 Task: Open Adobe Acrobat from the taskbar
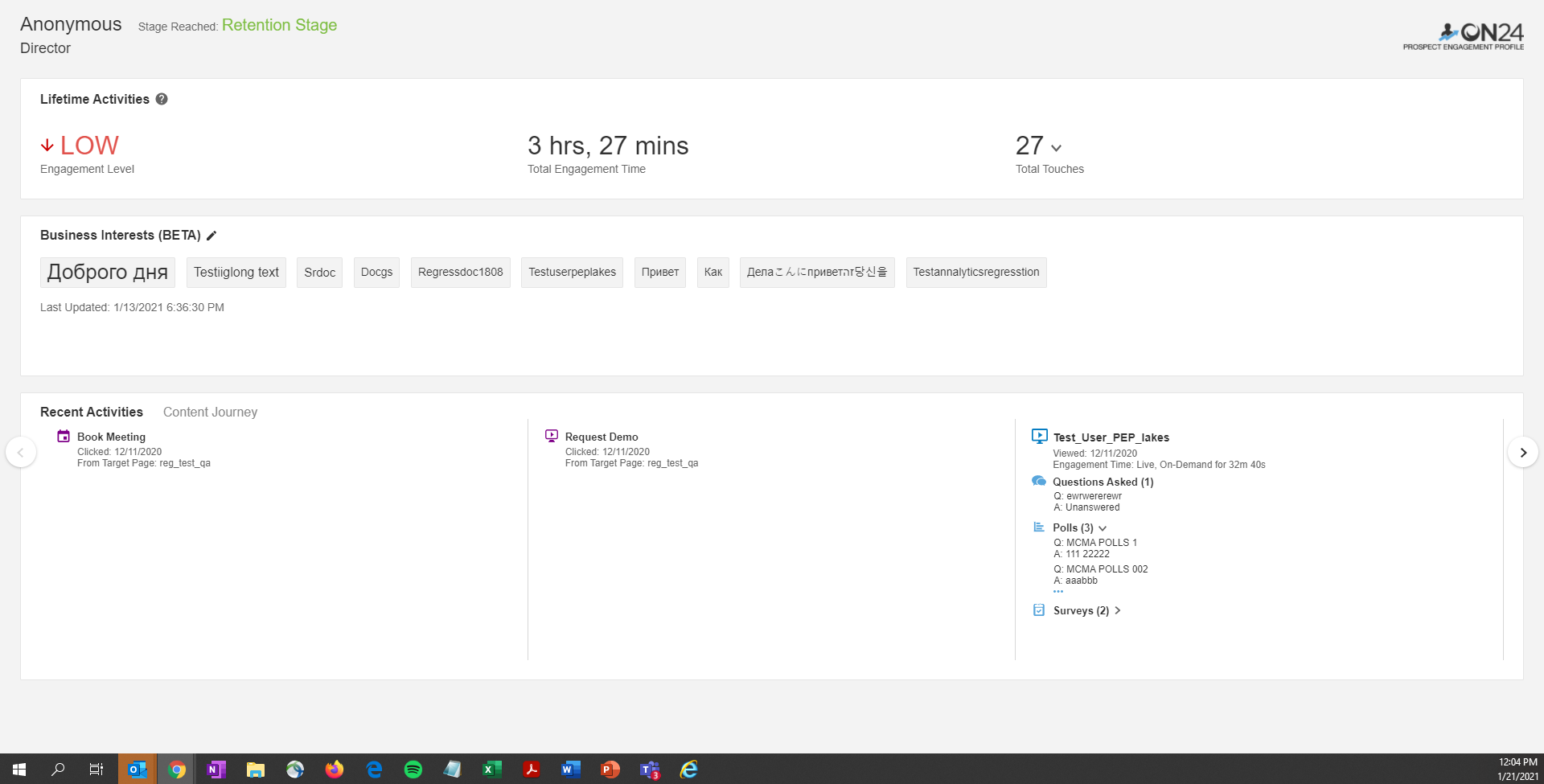point(531,770)
